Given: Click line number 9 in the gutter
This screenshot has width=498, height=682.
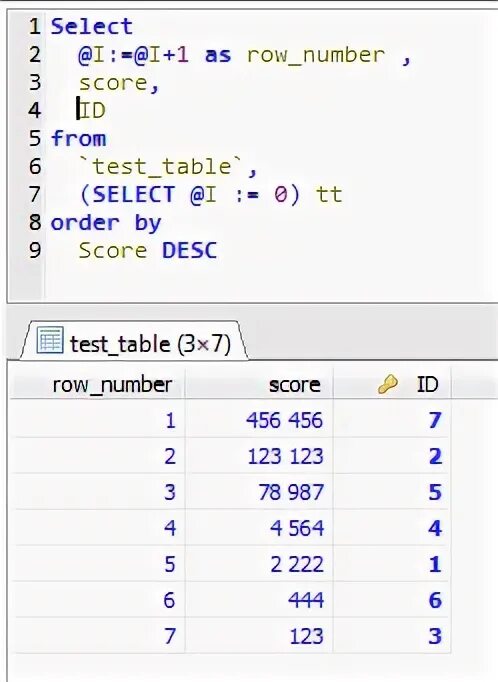Looking at the screenshot, I should 35,251.
